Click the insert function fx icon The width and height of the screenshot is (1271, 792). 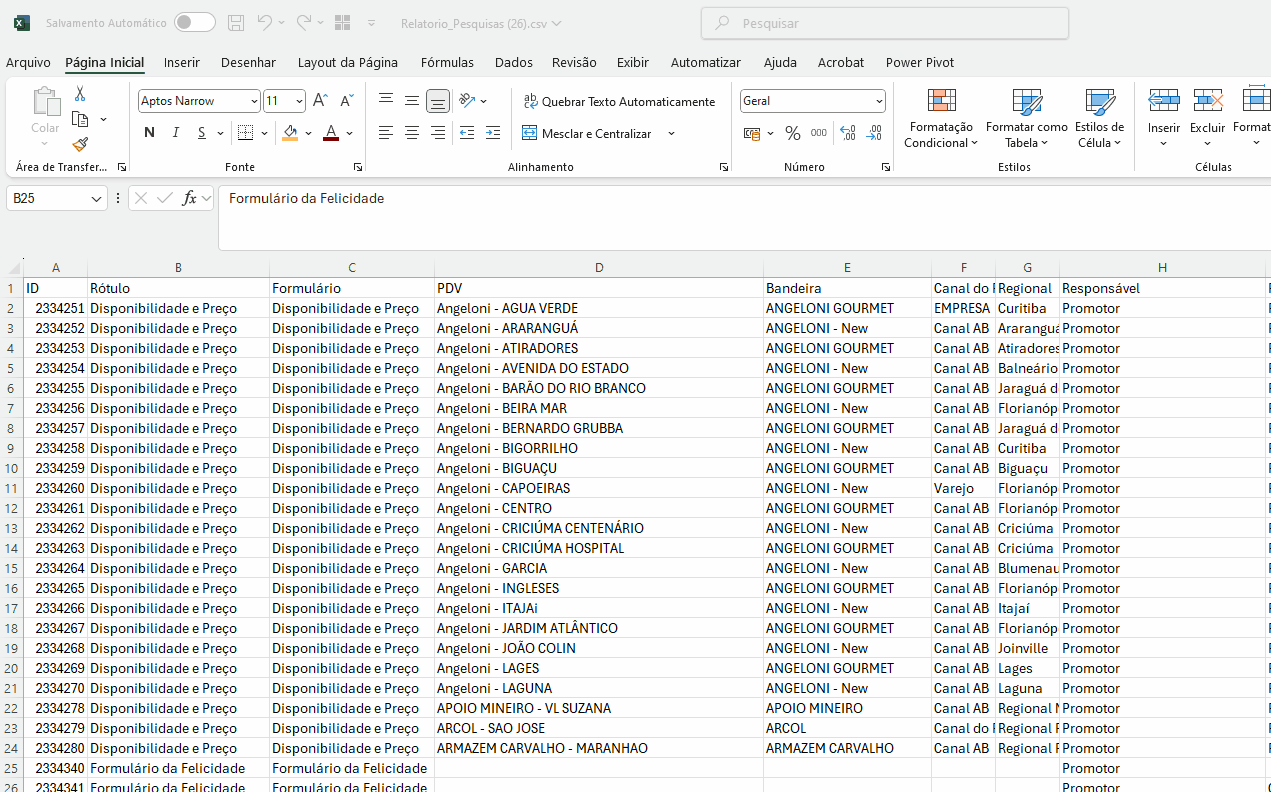pos(189,198)
